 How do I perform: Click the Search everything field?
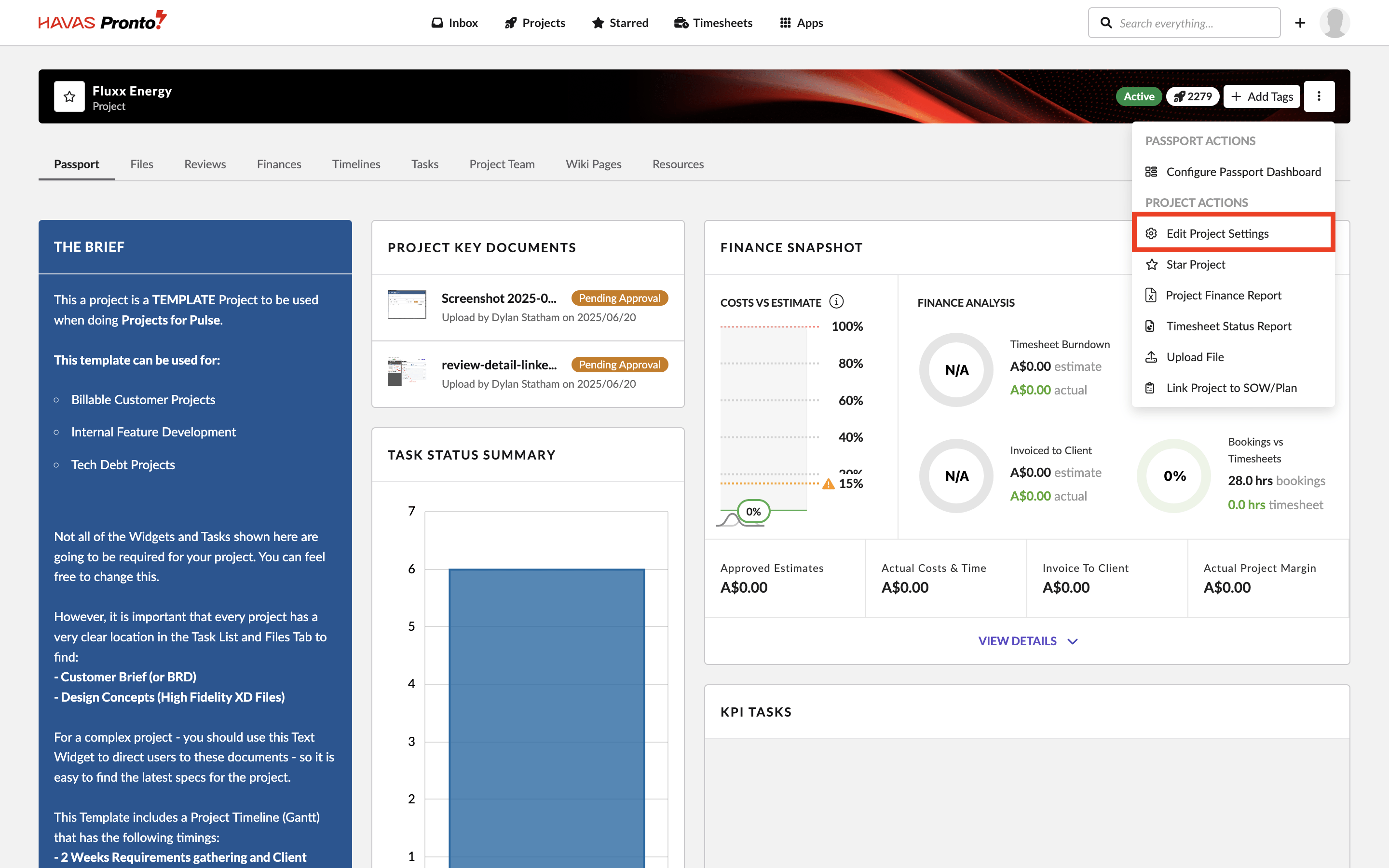pos(1184,23)
